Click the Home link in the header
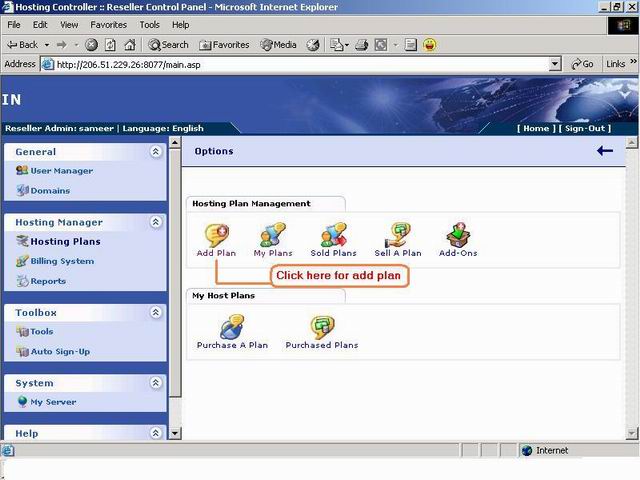The width and height of the screenshot is (640, 480). tap(536, 128)
